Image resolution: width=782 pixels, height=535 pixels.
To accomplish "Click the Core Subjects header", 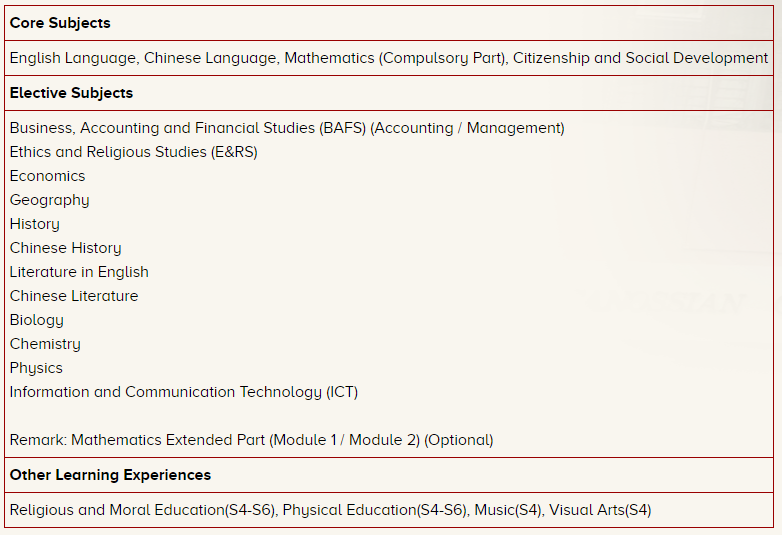I will tap(60, 23).
